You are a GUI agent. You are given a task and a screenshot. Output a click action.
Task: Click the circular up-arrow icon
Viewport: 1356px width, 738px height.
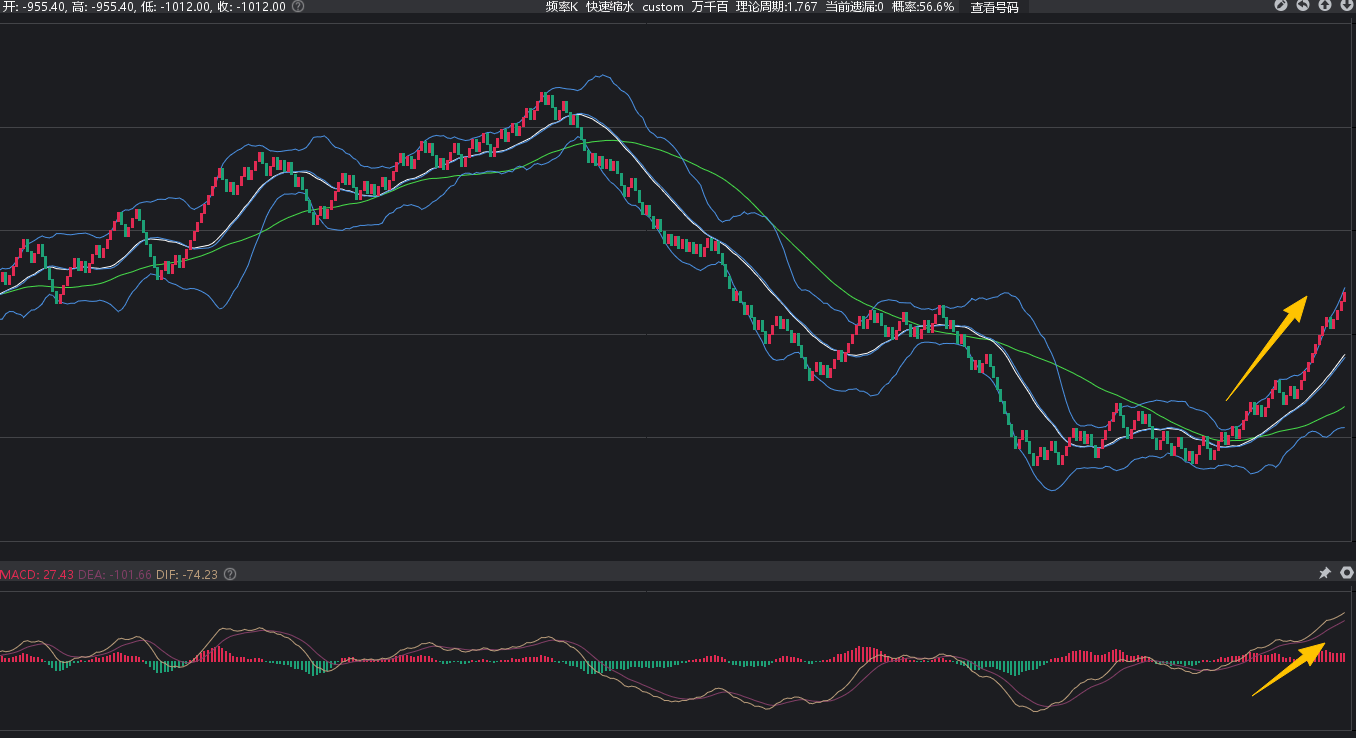click(1325, 6)
